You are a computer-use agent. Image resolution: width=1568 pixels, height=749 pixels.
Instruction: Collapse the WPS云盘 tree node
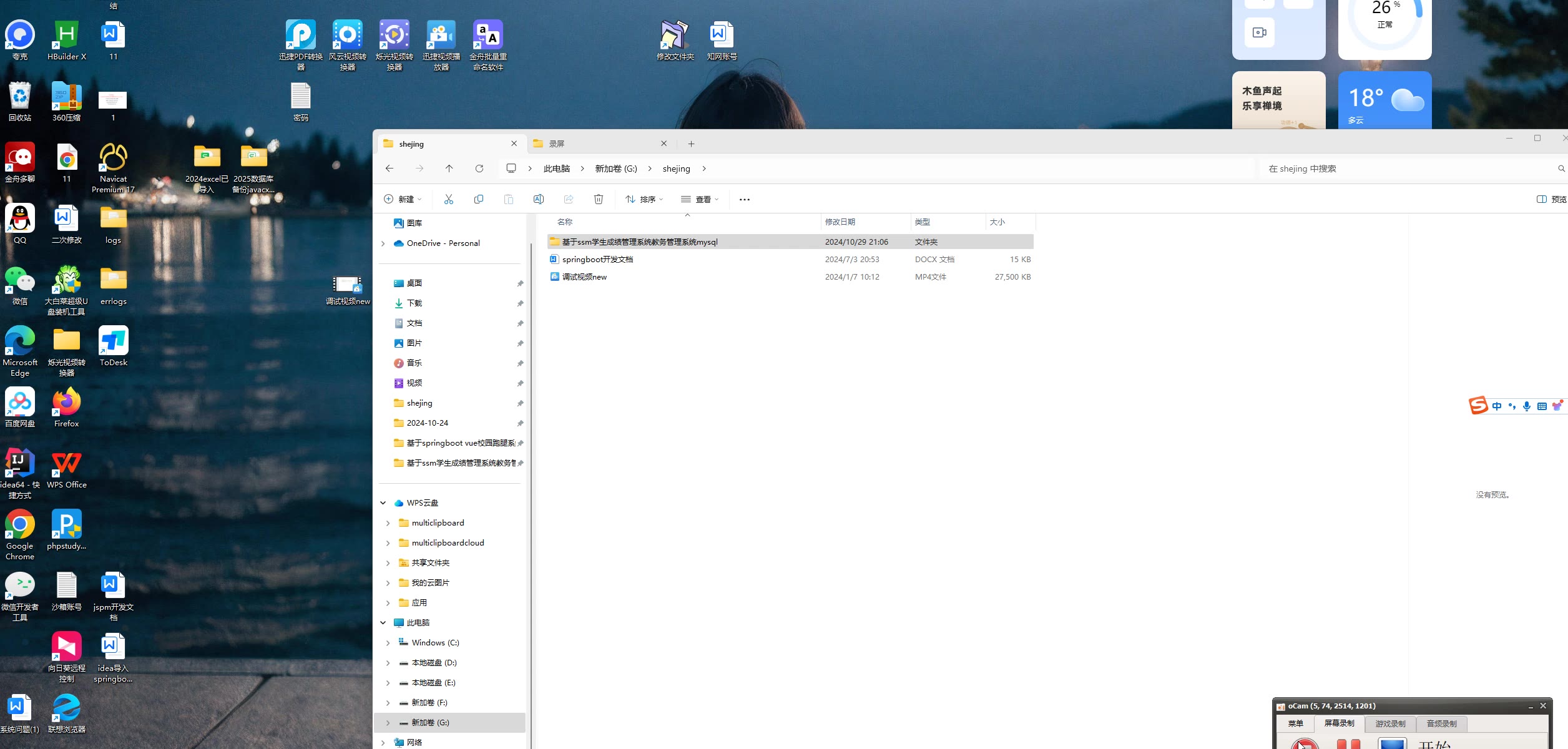(x=383, y=503)
